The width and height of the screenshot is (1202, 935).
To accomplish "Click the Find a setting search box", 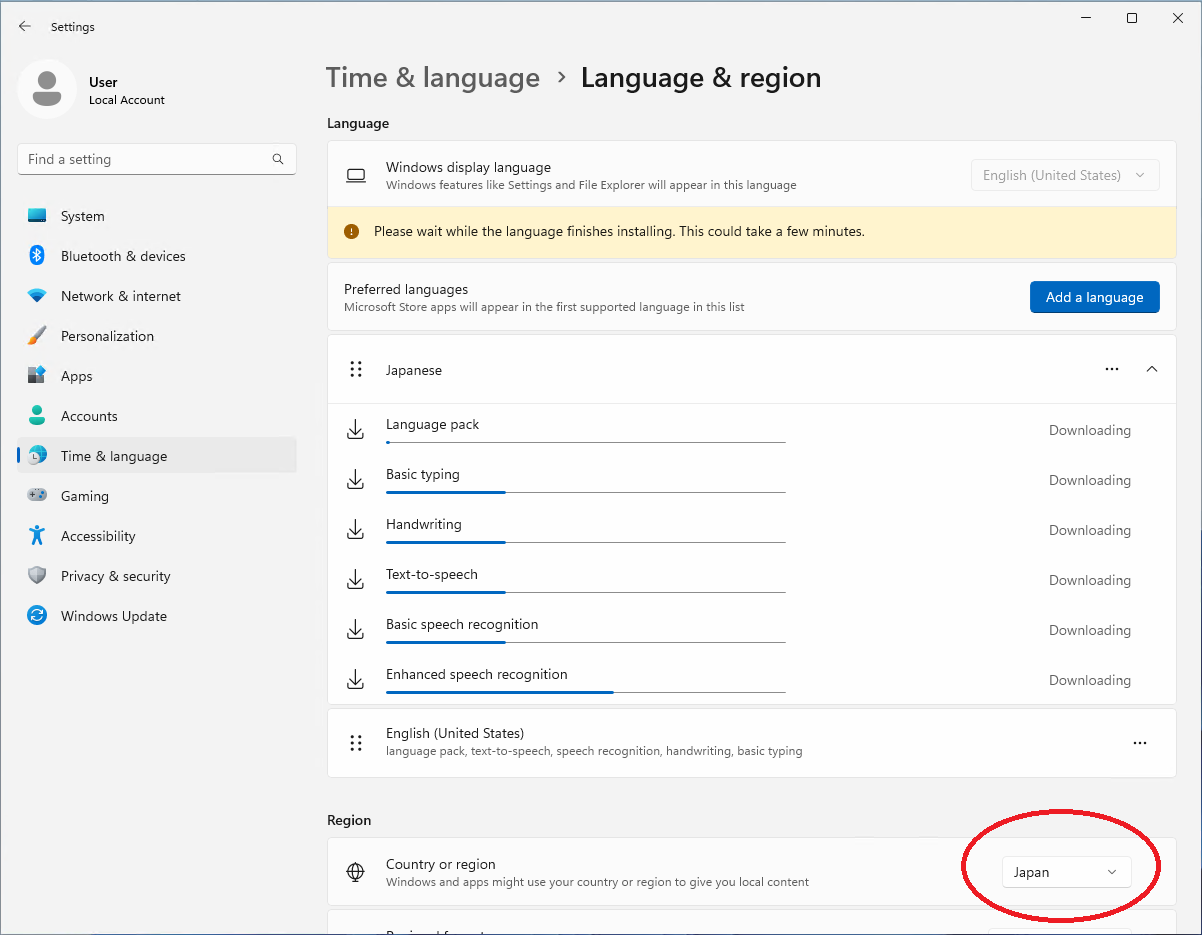I will point(156,159).
